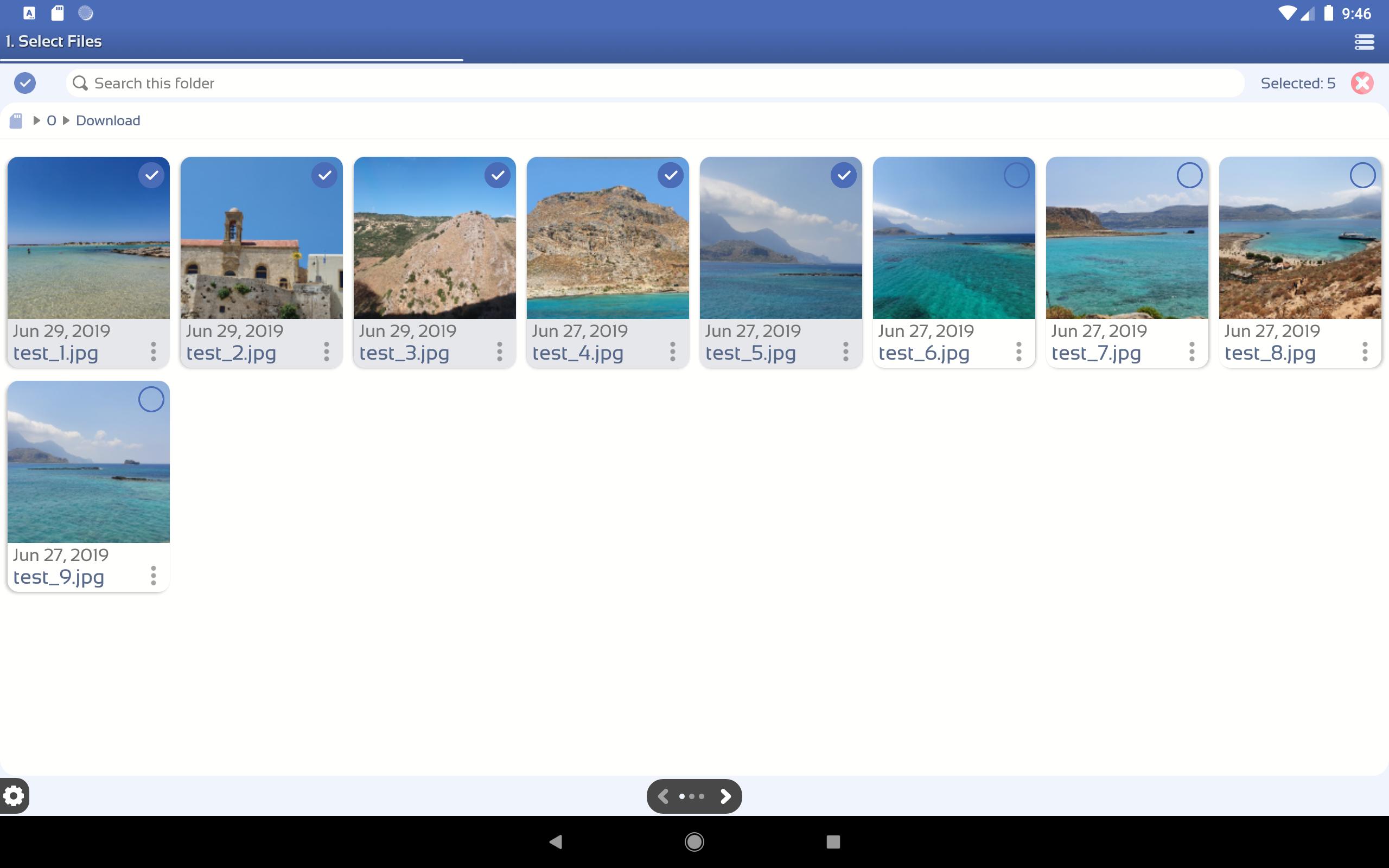Tap the test_4.jpg rocky island thumbnail
1389x868 pixels.
[x=608, y=238]
